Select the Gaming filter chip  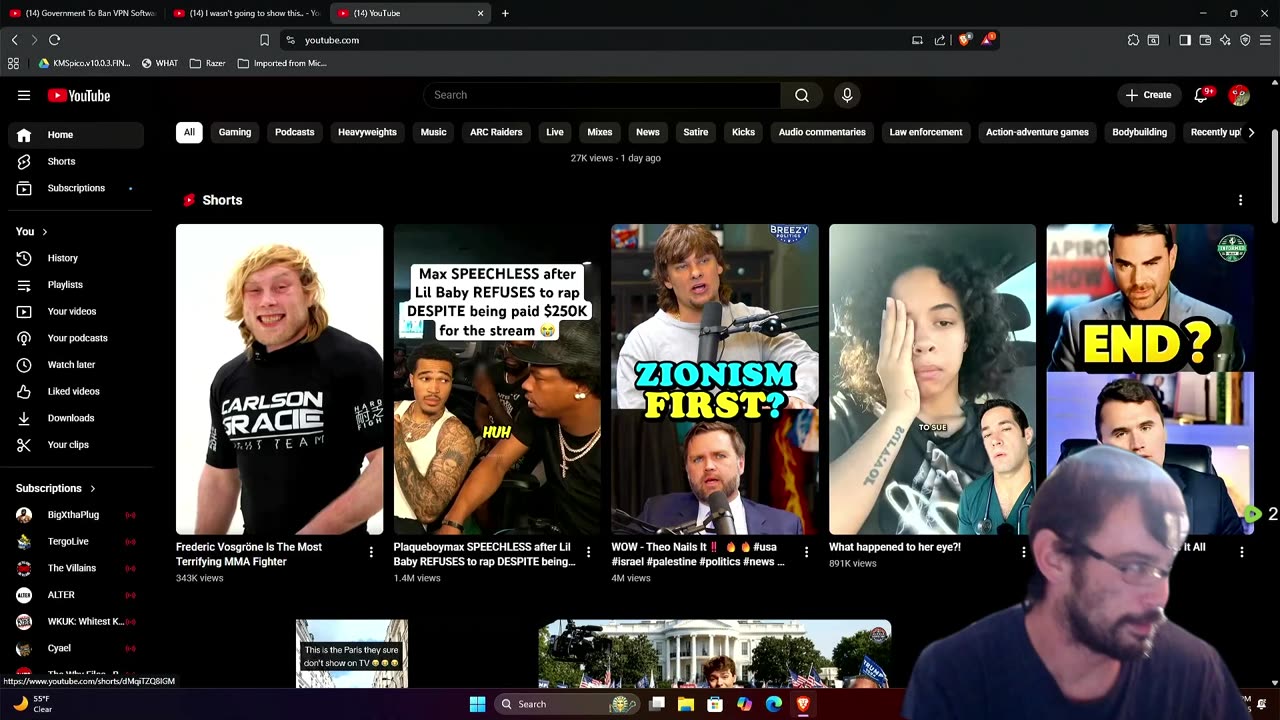click(x=235, y=132)
